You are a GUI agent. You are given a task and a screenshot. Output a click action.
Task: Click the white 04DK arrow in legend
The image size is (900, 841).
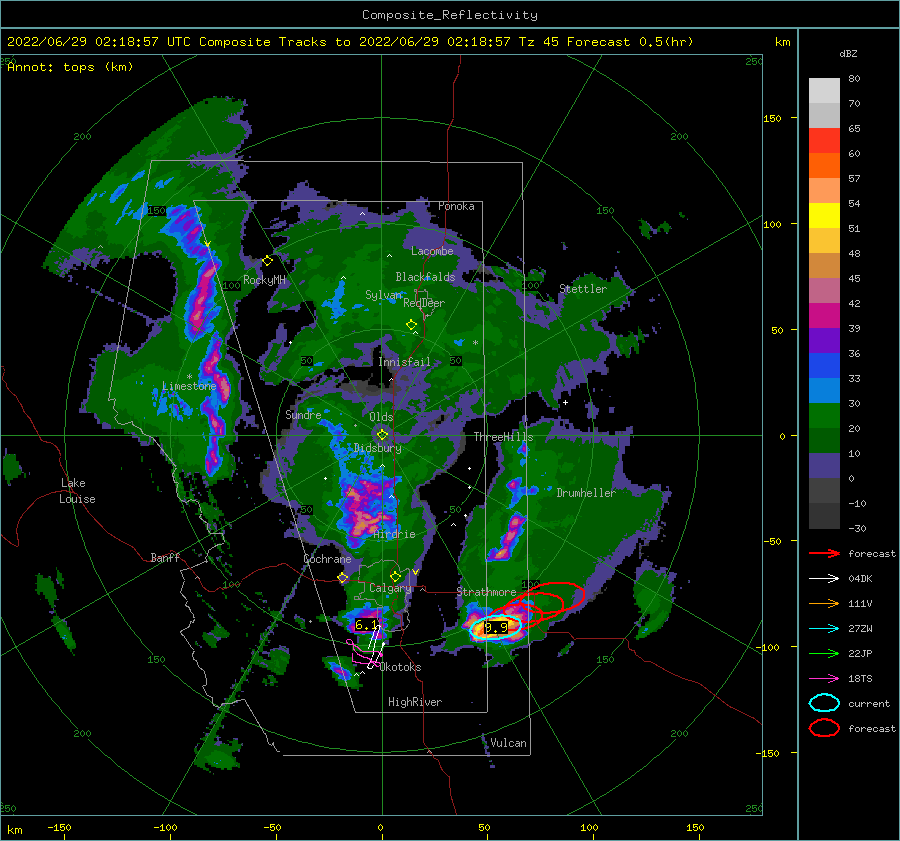[x=824, y=578]
